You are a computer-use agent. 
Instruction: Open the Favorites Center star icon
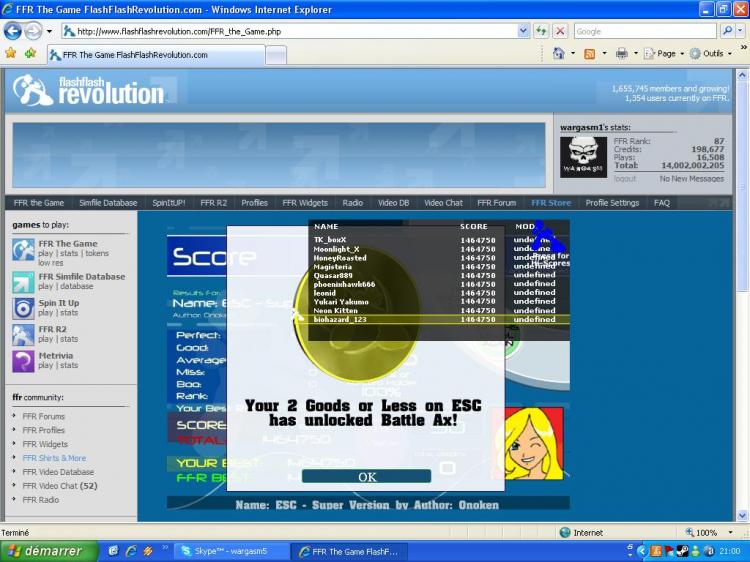point(11,53)
